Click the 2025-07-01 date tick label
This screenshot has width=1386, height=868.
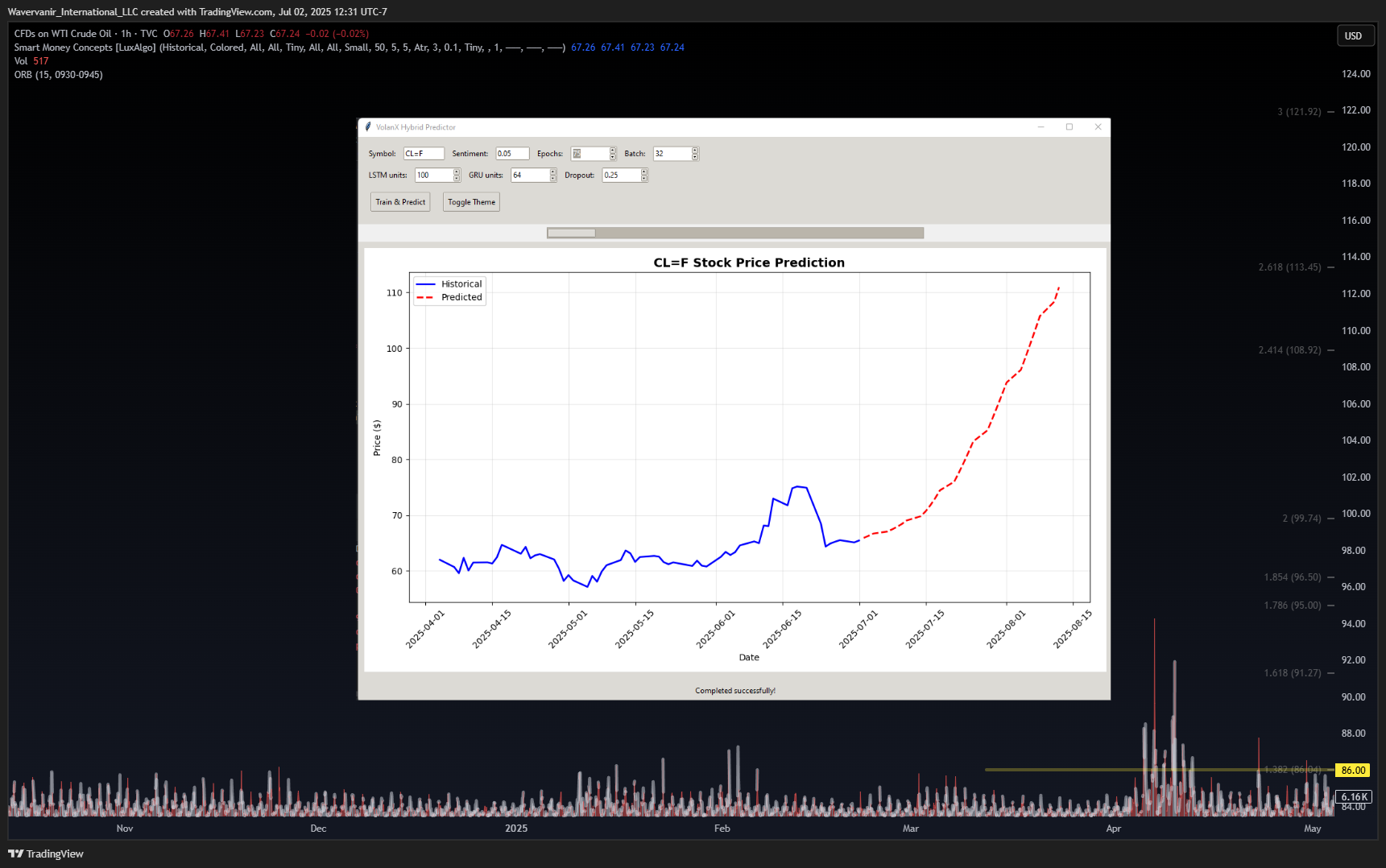click(858, 629)
